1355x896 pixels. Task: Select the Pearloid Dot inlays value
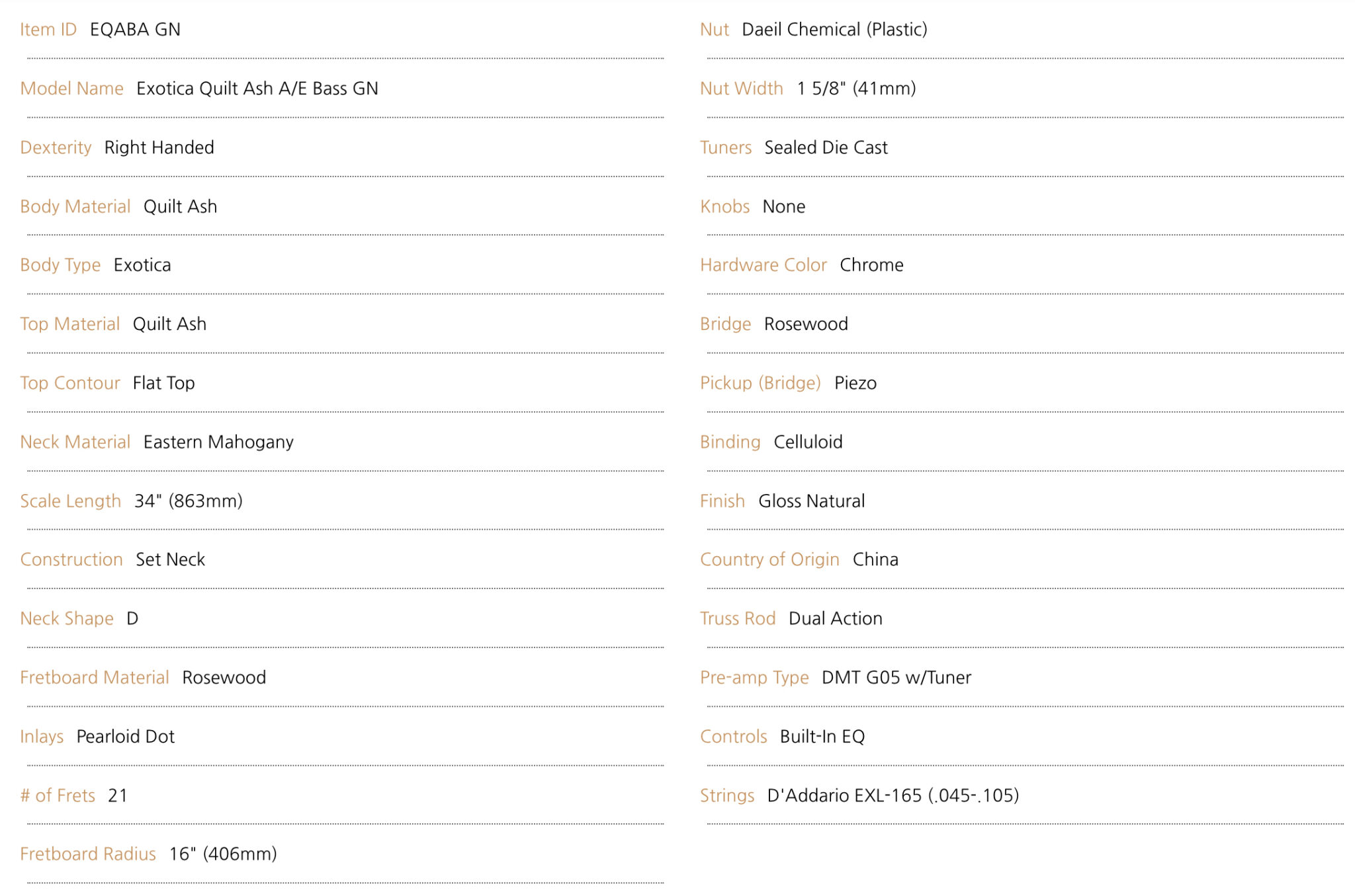(126, 736)
